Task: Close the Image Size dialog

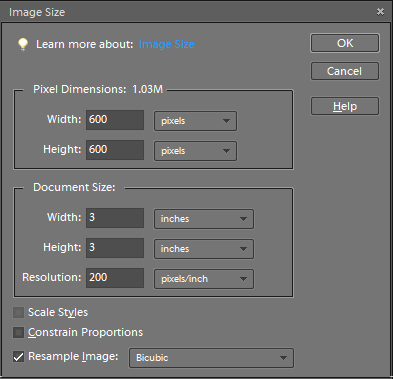Action: click(x=380, y=12)
